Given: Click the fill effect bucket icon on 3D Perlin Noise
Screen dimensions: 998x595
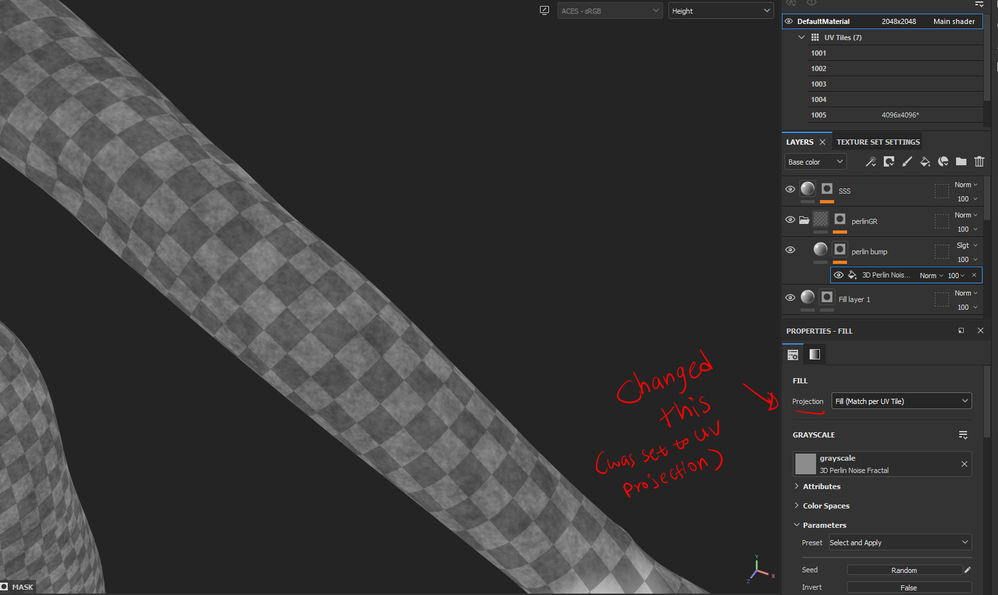Looking at the screenshot, I should [x=852, y=275].
